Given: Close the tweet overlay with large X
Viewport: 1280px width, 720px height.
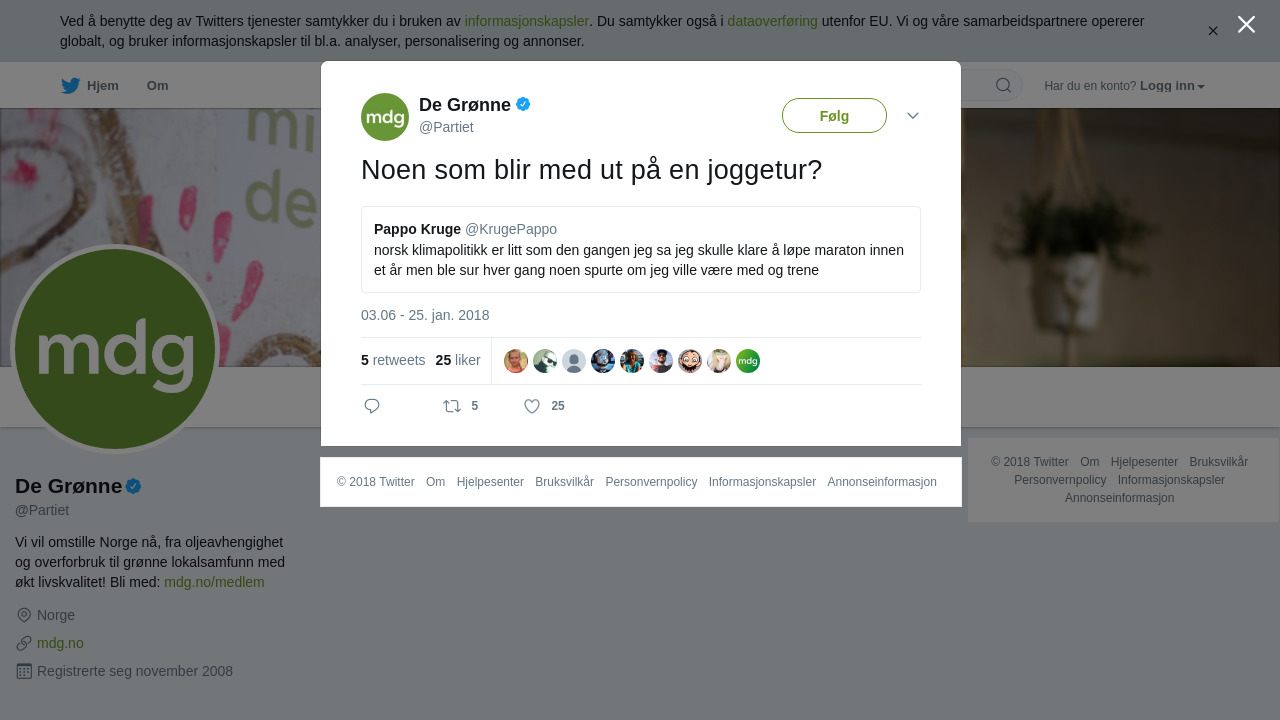Looking at the screenshot, I should [1246, 24].
